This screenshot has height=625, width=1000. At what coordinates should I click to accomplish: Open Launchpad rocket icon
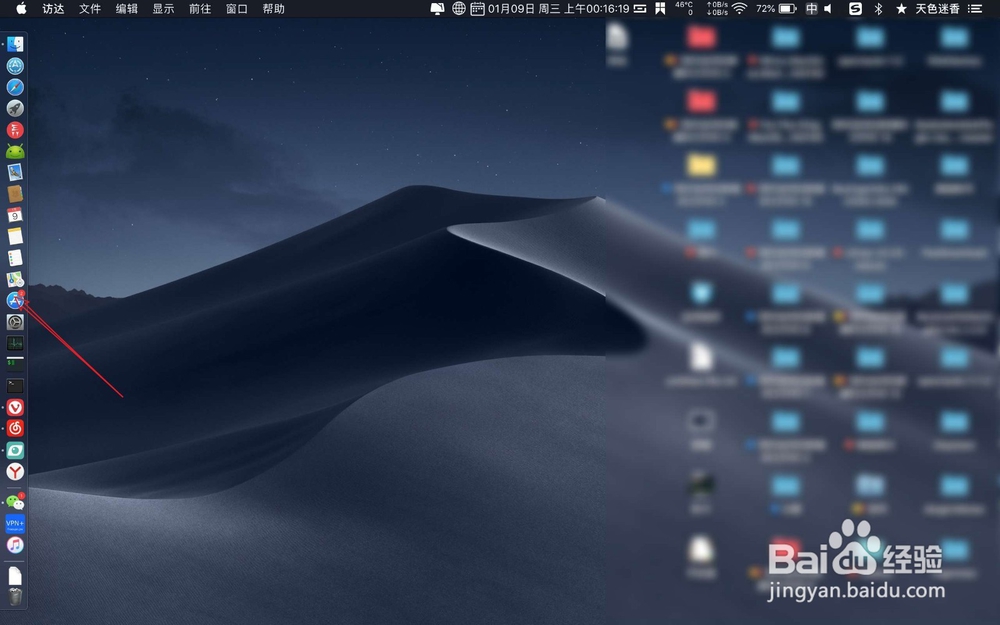click(x=15, y=108)
